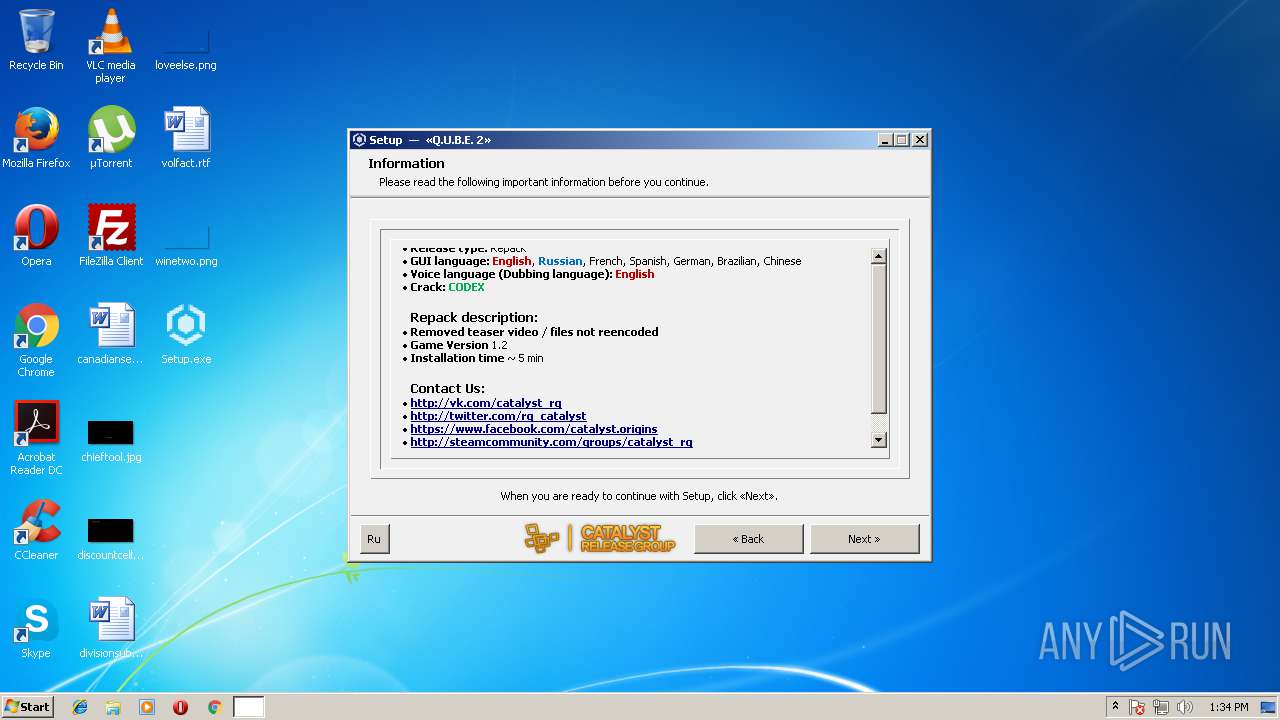Click the 'Information' page heading

[x=406, y=164]
